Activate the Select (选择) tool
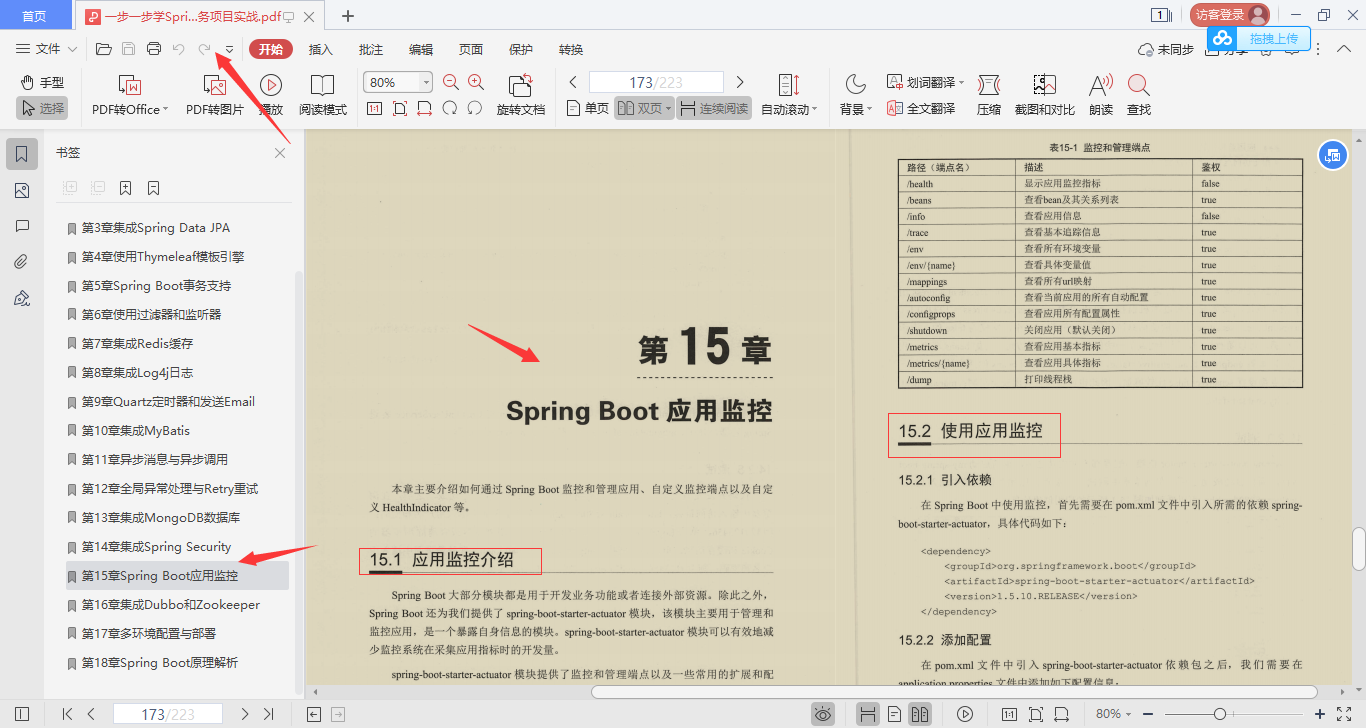This screenshot has width=1366, height=728. coord(42,108)
